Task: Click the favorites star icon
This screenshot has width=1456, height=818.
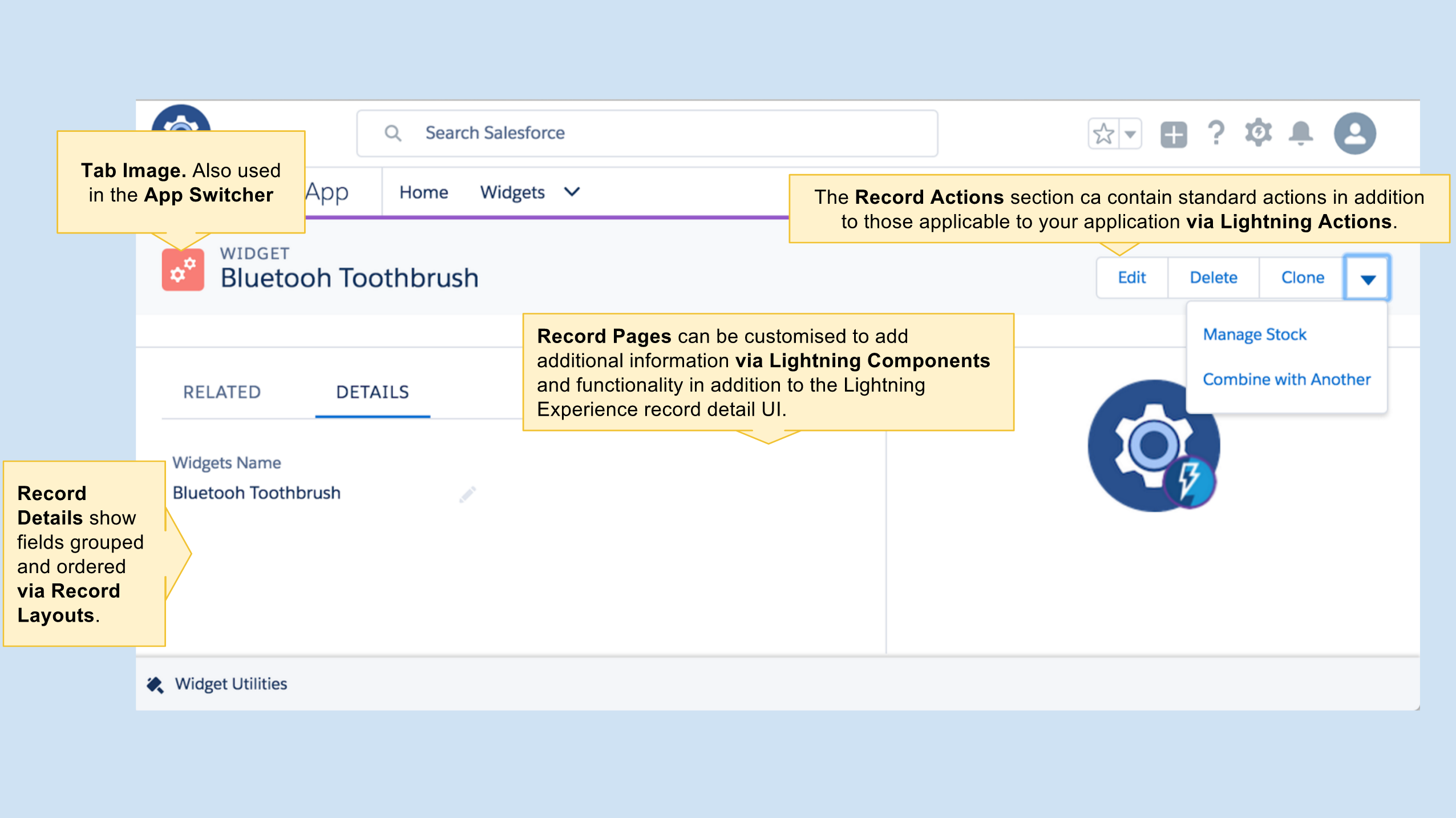Action: click(x=1103, y=134)
